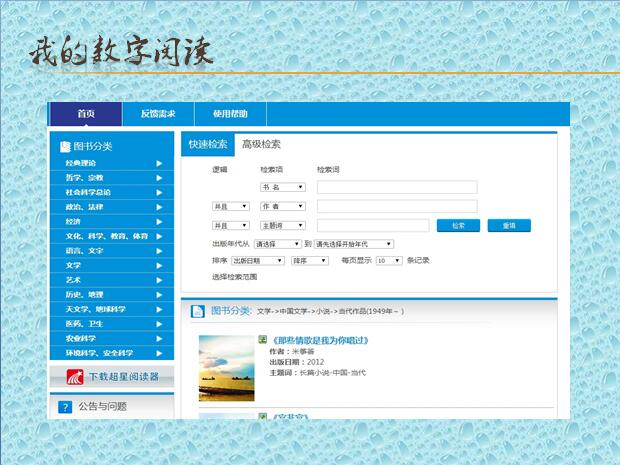Viewport: 620px width, 465px height.
Task: Switch to the 高级检索 tab
Action: tap(261, 144)
